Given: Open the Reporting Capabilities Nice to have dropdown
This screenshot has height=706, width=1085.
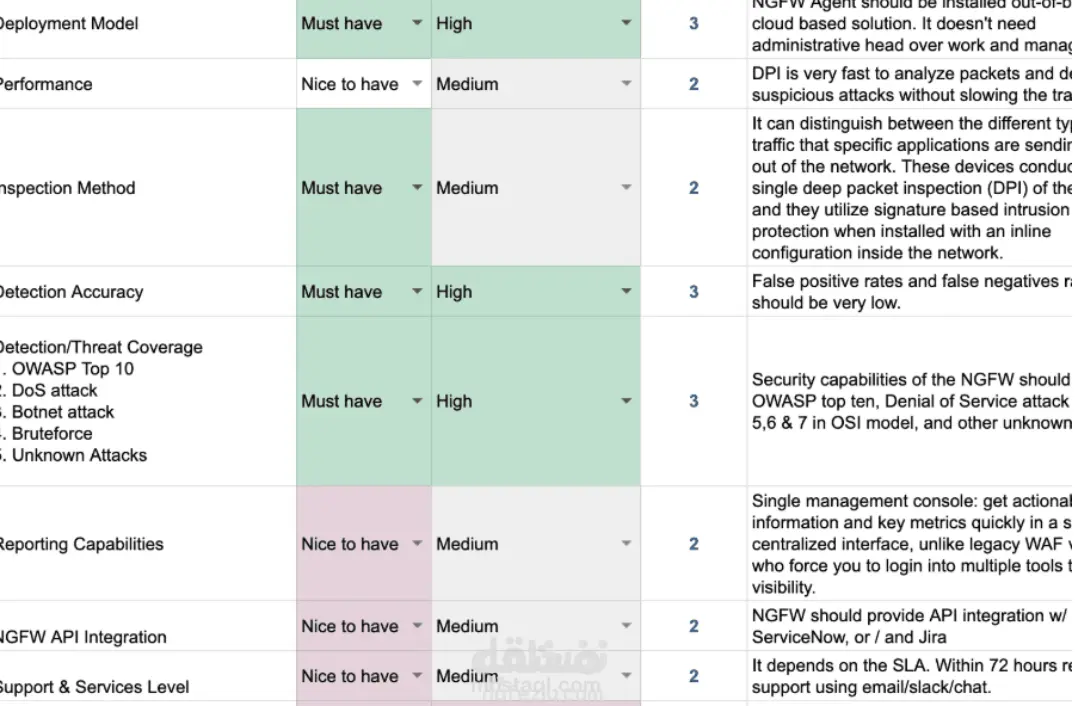Looking at the screenshot, I should (x=417, y=544).
